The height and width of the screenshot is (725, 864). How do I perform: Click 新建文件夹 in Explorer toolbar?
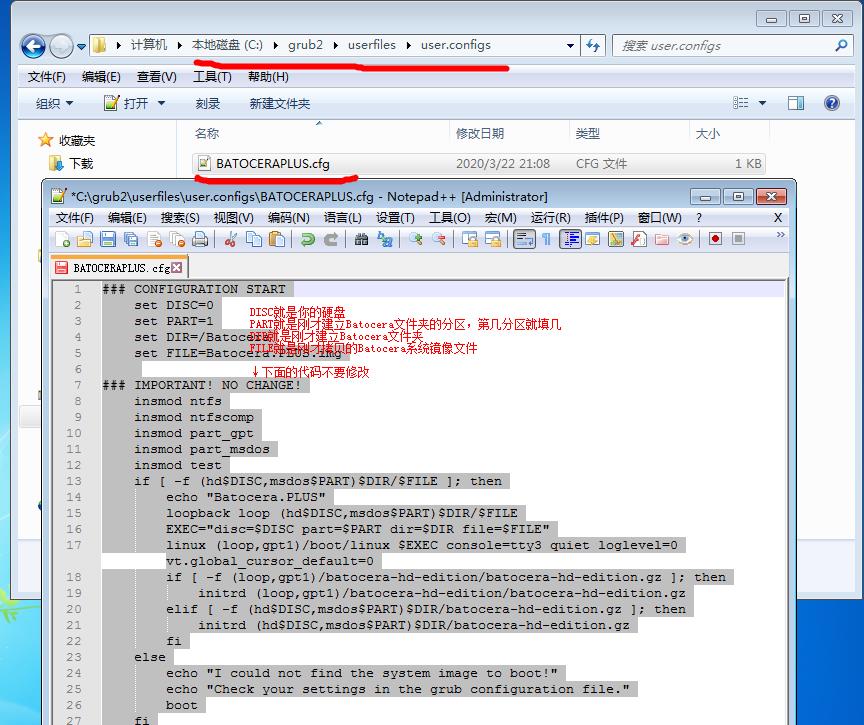[279, 103]
